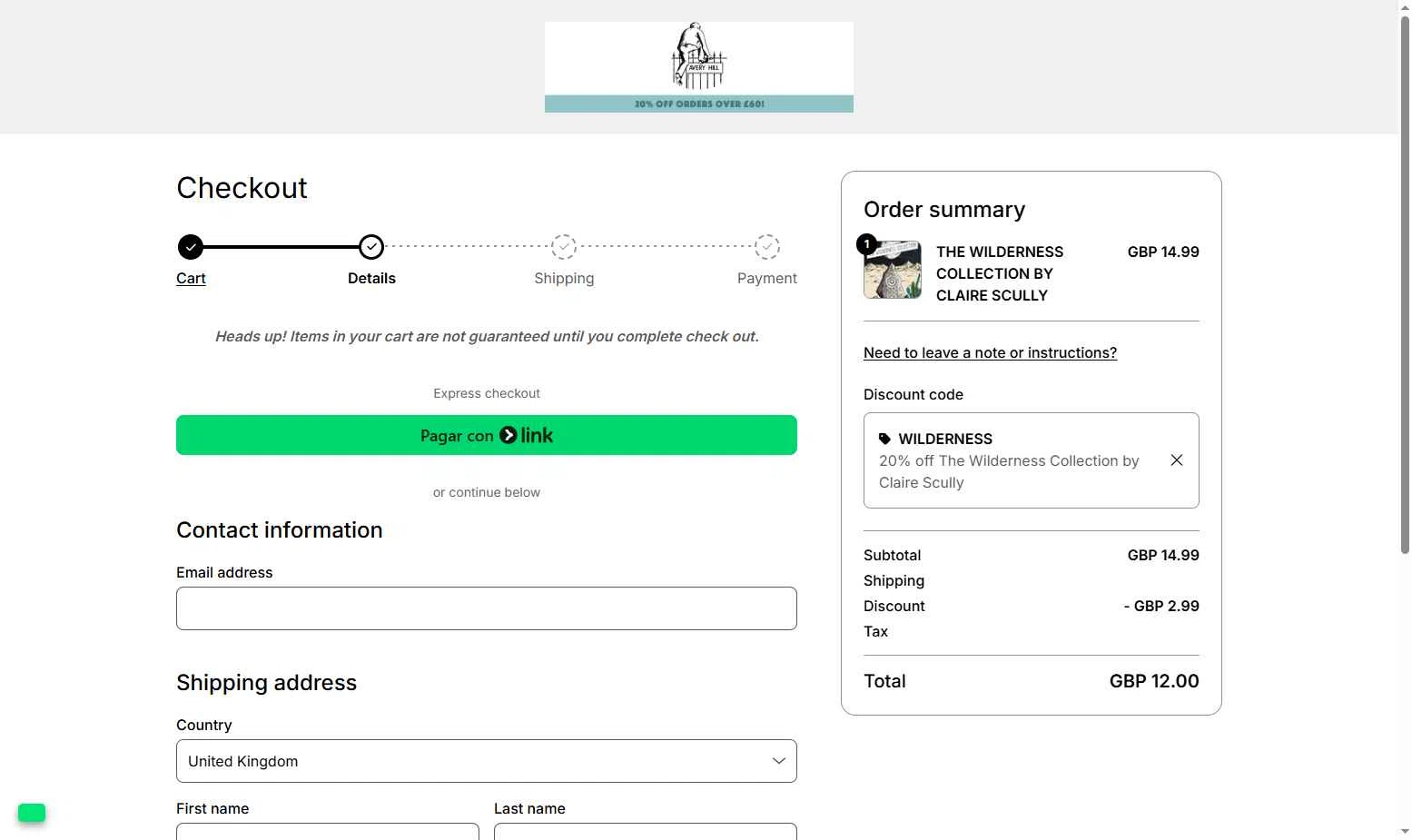Open the Country dropdown showing United Kingdom
Screen dimensions: 1412x840
pos(487,761)
